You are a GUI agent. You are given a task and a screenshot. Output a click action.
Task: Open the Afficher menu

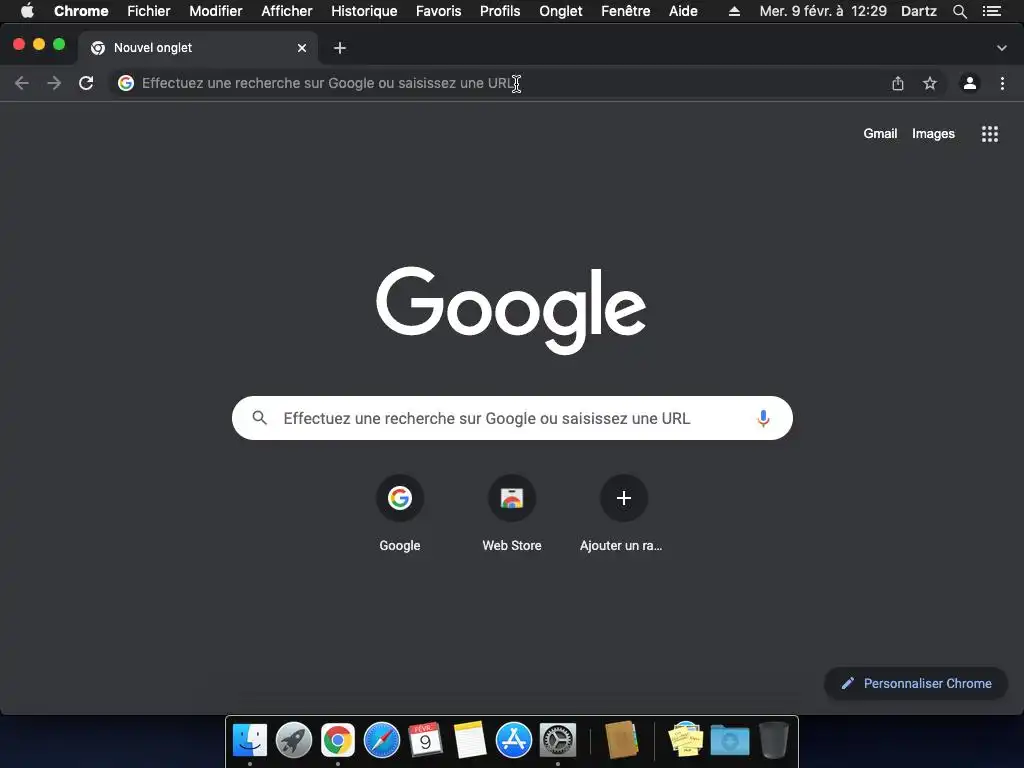click(x=287, y=11)
